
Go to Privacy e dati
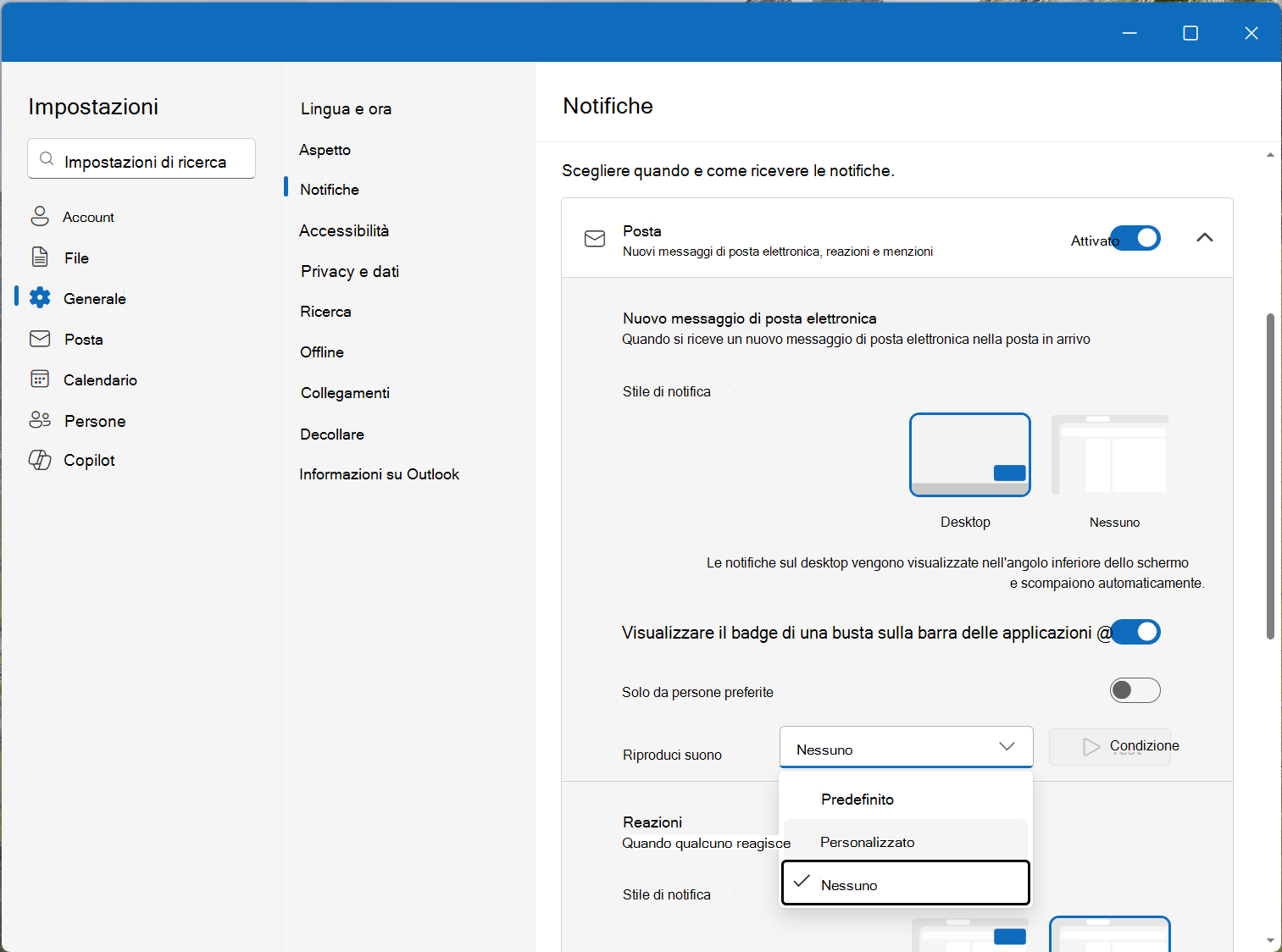coord(349,271)
